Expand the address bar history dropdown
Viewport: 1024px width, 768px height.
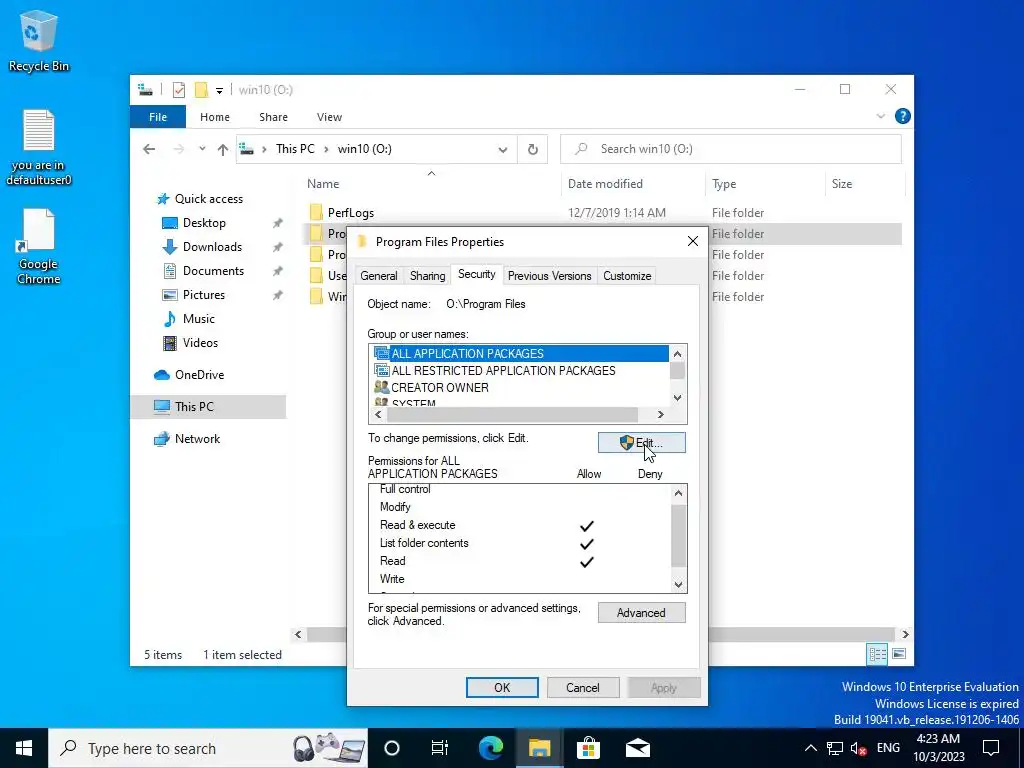(502, 150)
